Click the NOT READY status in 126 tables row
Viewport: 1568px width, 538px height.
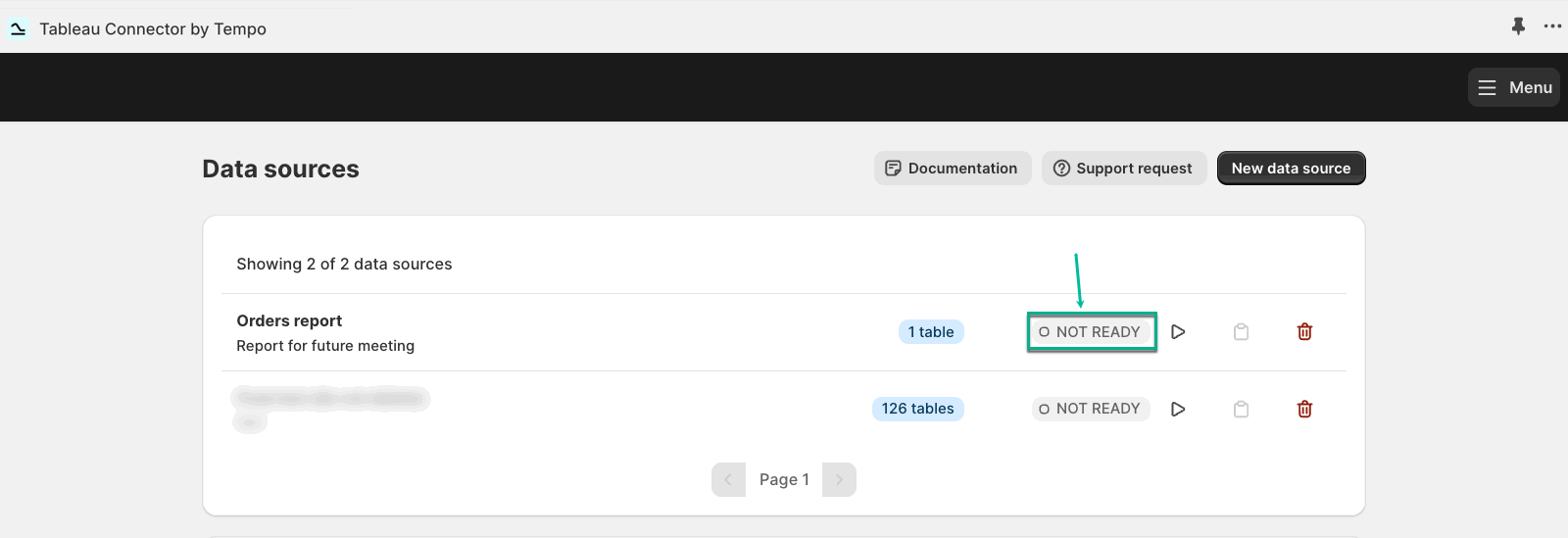click(x=1091, y=409)
